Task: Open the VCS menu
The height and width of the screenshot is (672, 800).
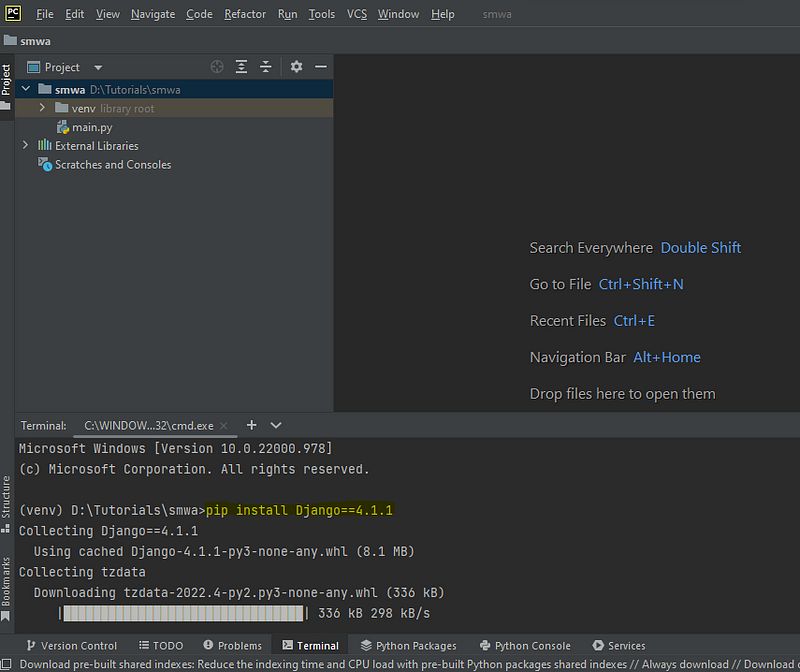Action: (x=357, y=14)
